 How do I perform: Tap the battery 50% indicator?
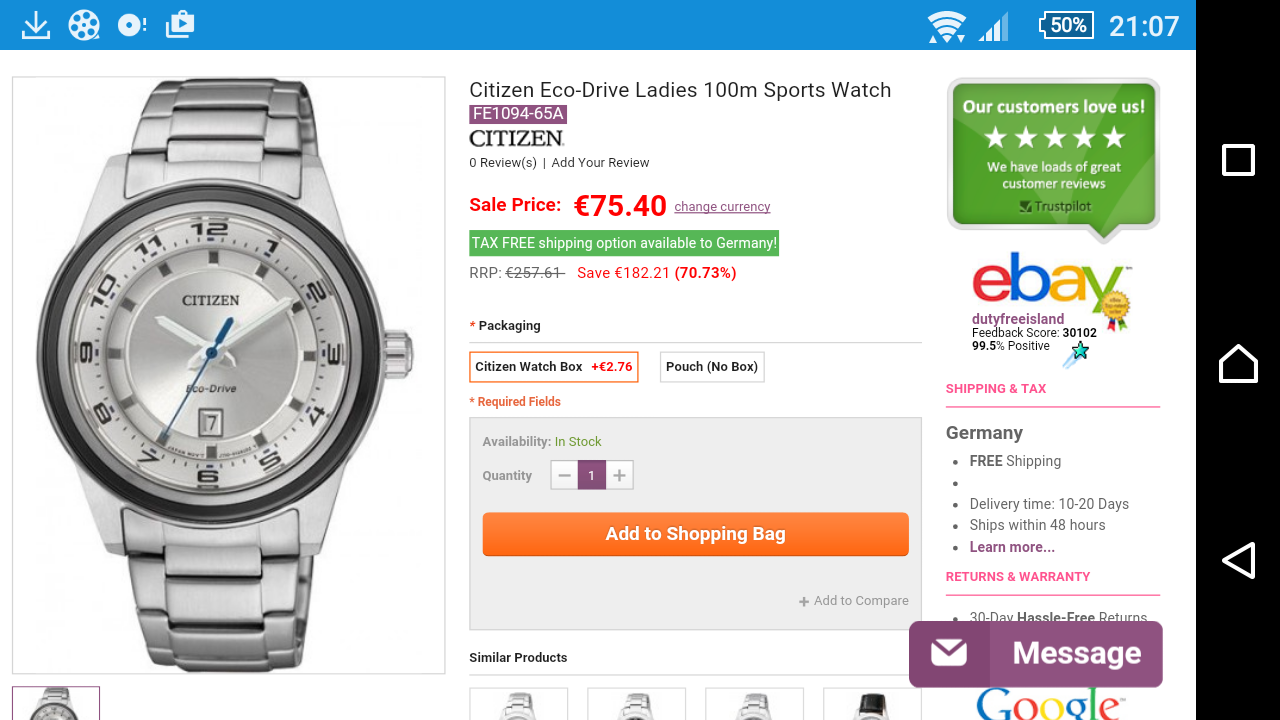pos(1066,25)
